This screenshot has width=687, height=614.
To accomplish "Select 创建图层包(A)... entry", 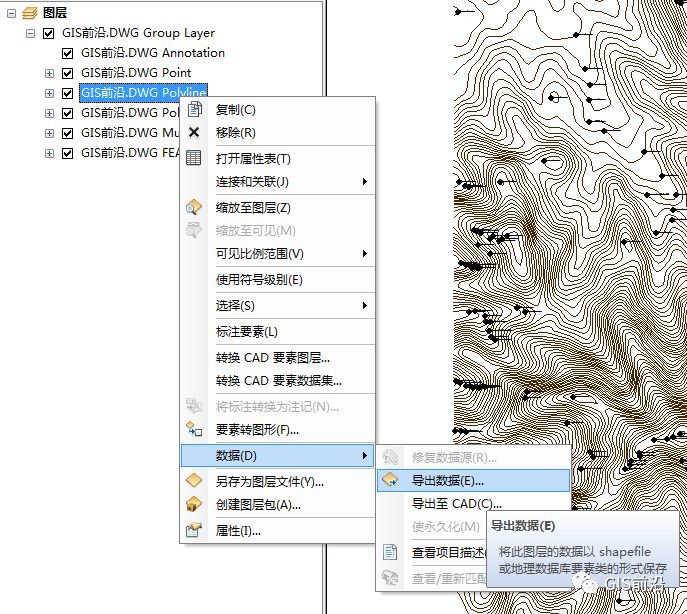I will pos(278,505).
